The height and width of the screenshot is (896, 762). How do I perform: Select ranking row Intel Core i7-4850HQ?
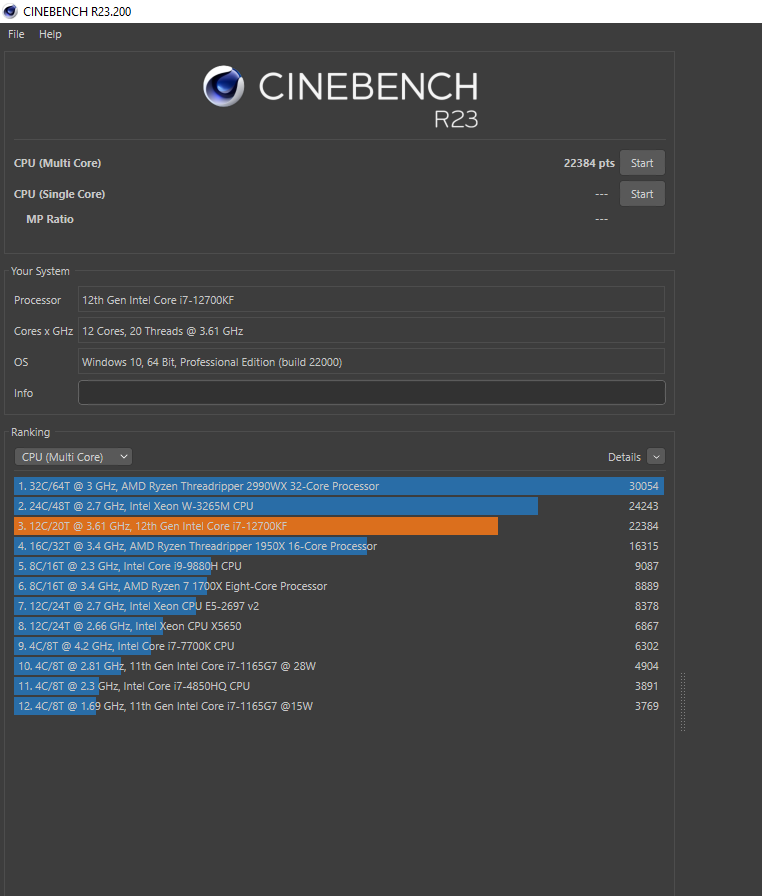tap(339, 686)
